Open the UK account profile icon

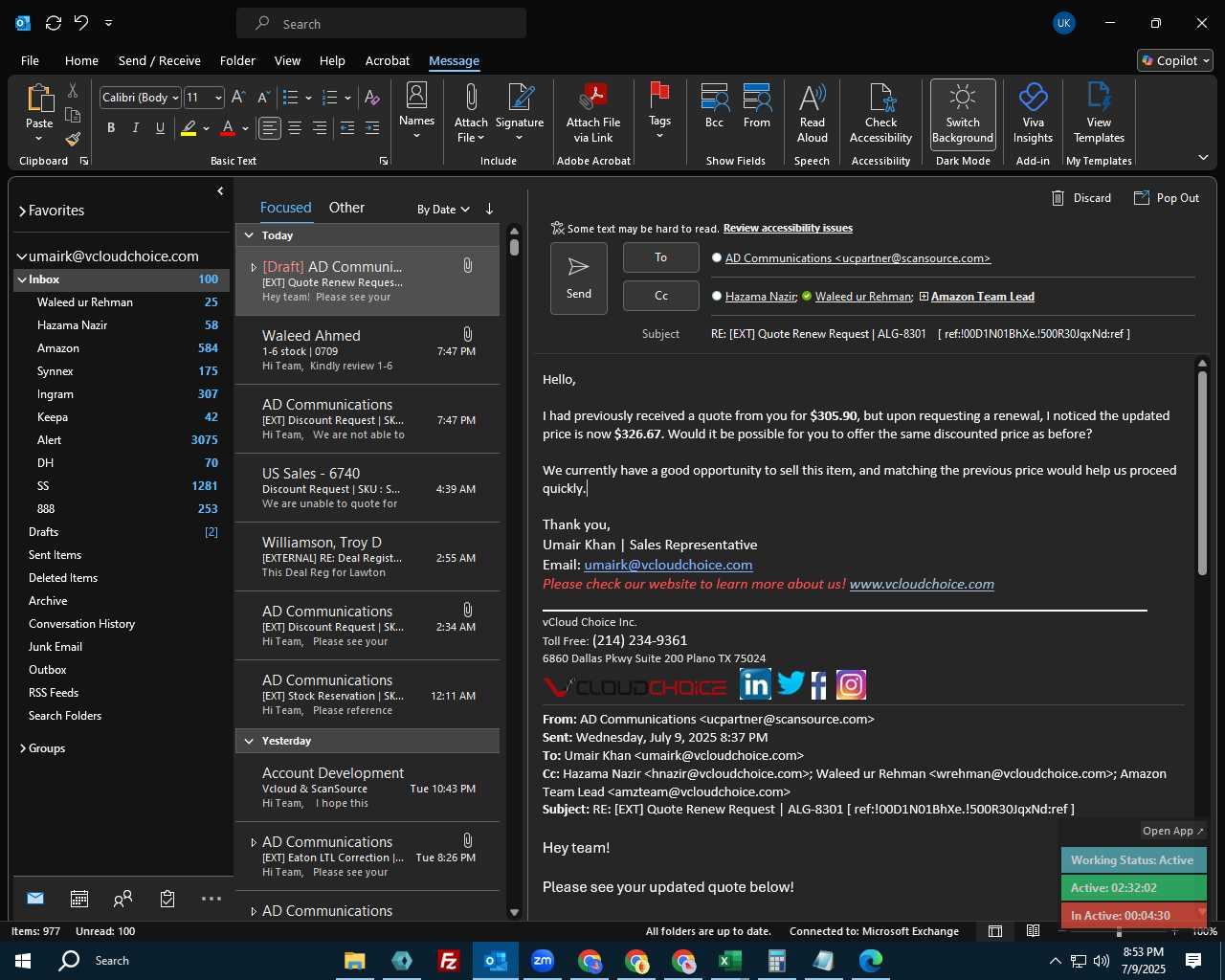(1063, 23)
